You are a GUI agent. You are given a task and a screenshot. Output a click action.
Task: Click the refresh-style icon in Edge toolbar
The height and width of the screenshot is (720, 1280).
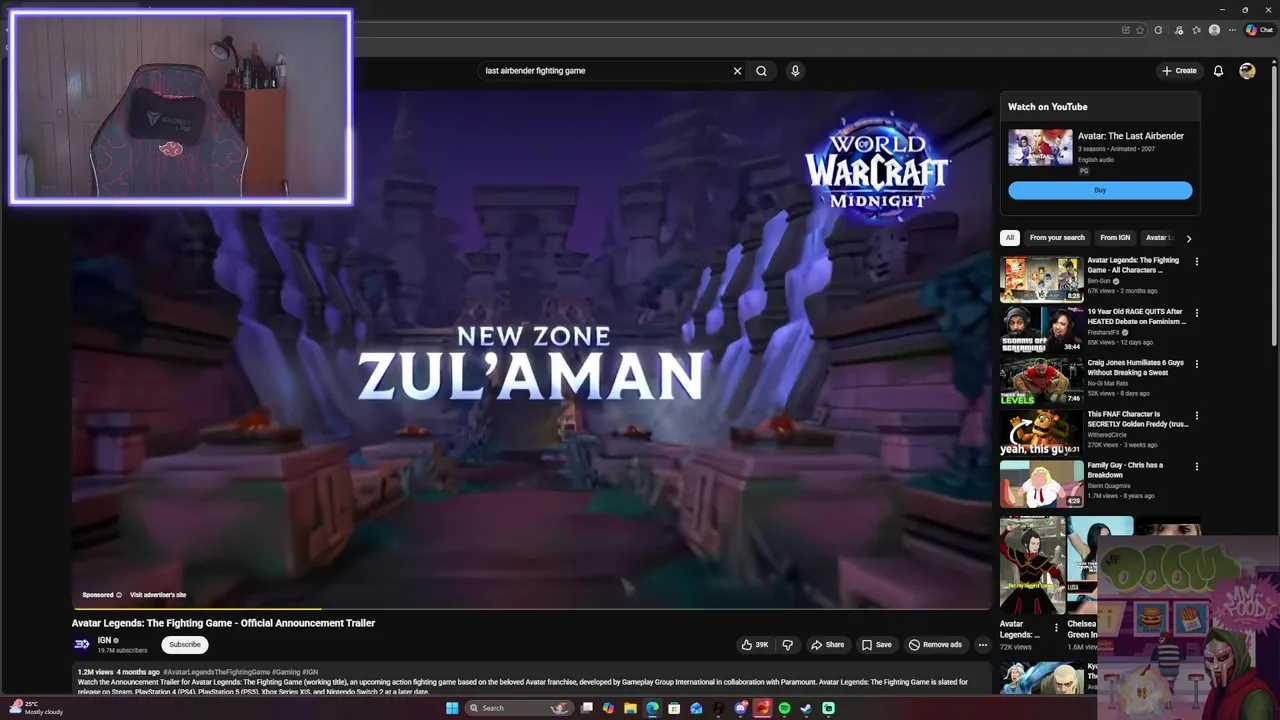tap(1158, 30)
